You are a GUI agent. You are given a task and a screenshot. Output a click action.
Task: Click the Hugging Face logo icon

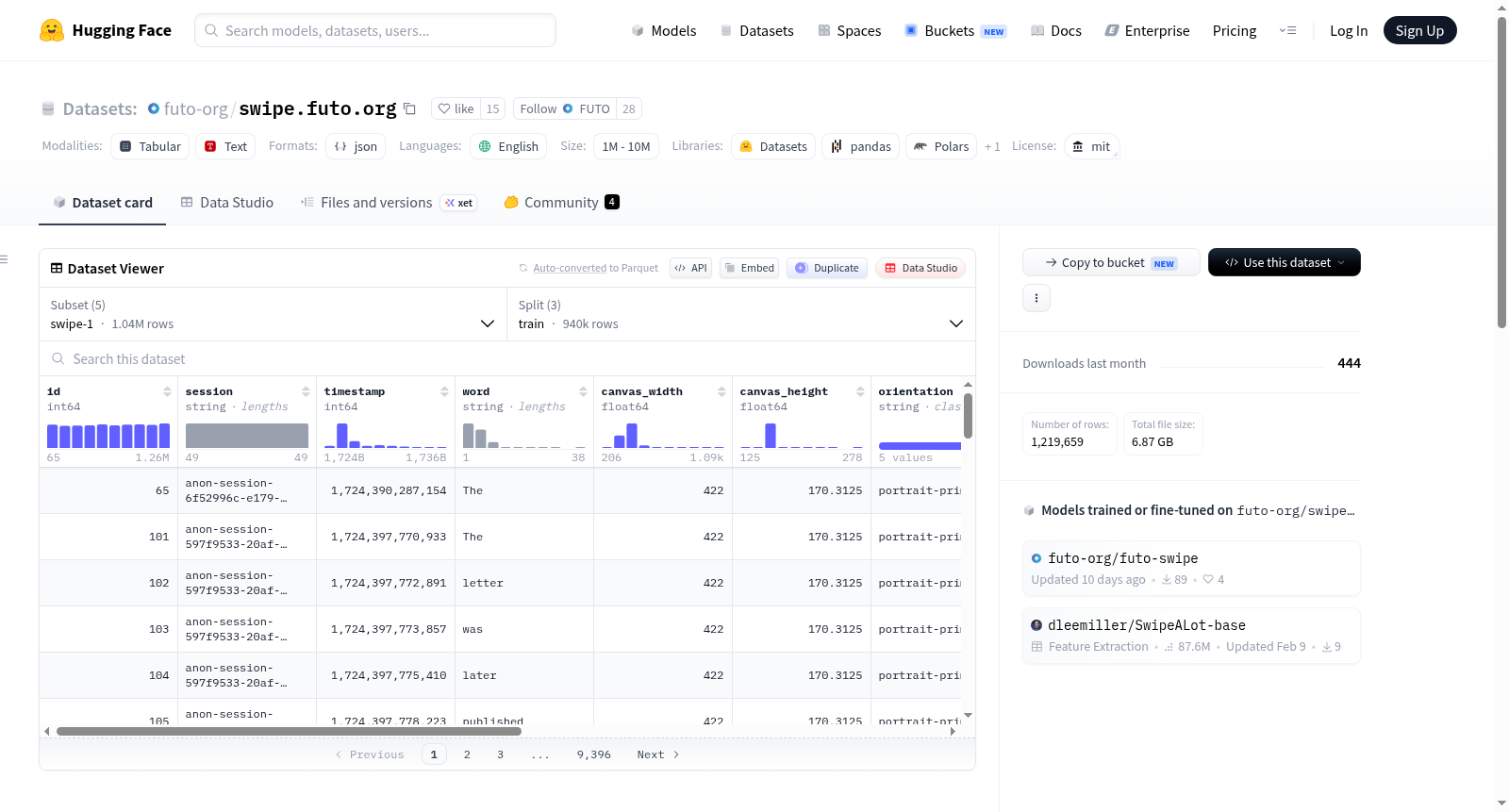[52, 30]
